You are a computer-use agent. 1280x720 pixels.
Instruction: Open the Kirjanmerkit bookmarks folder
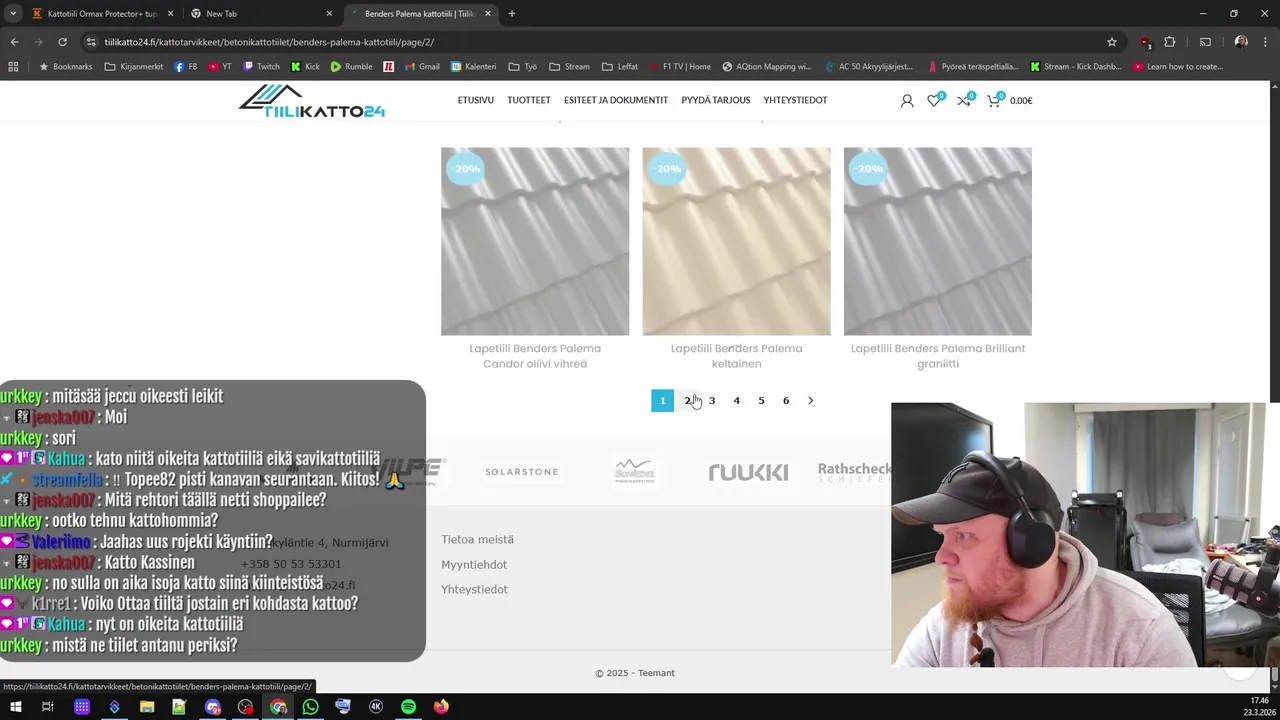click(x=134, y=67)
